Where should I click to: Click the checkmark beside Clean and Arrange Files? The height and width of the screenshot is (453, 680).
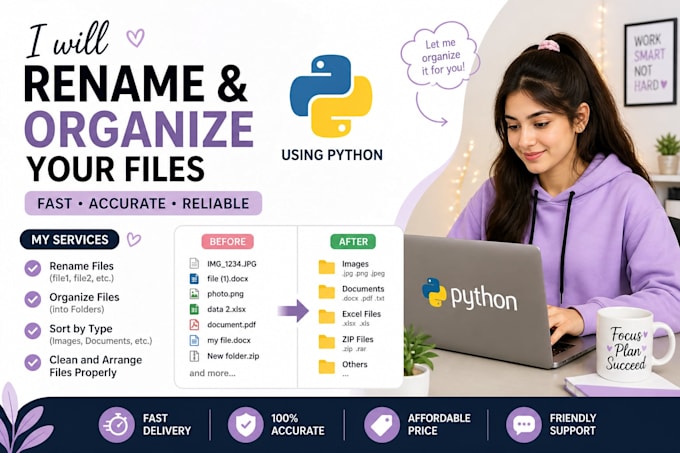[x=33, y=362]
